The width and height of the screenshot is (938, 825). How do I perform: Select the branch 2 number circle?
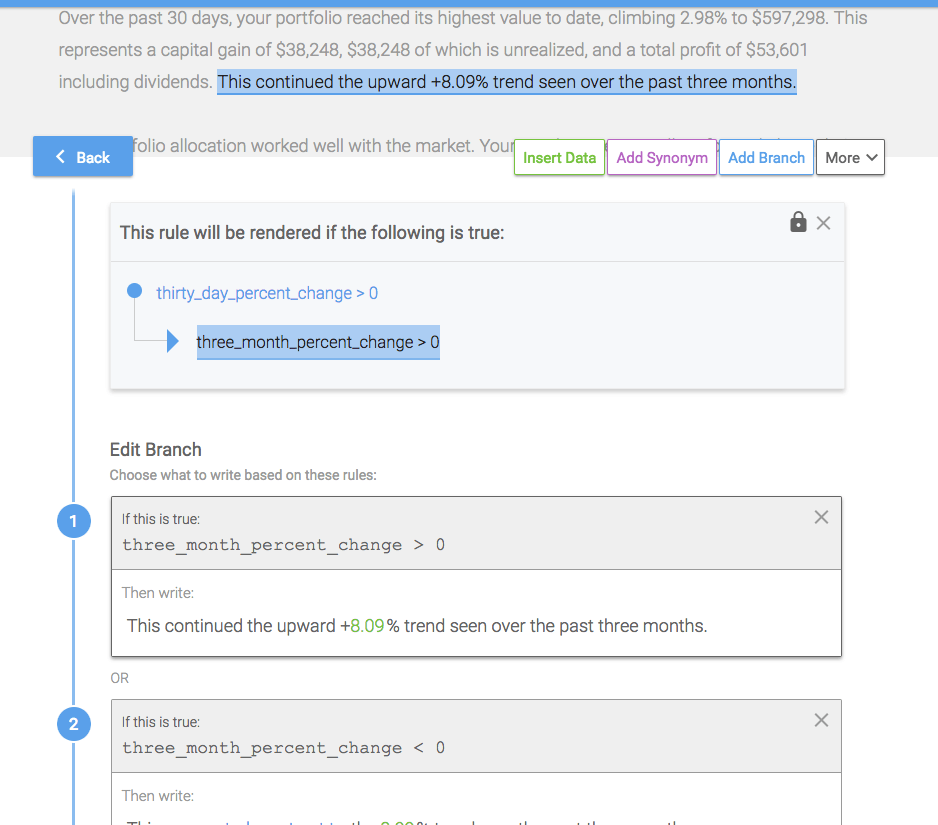(74, 724)
